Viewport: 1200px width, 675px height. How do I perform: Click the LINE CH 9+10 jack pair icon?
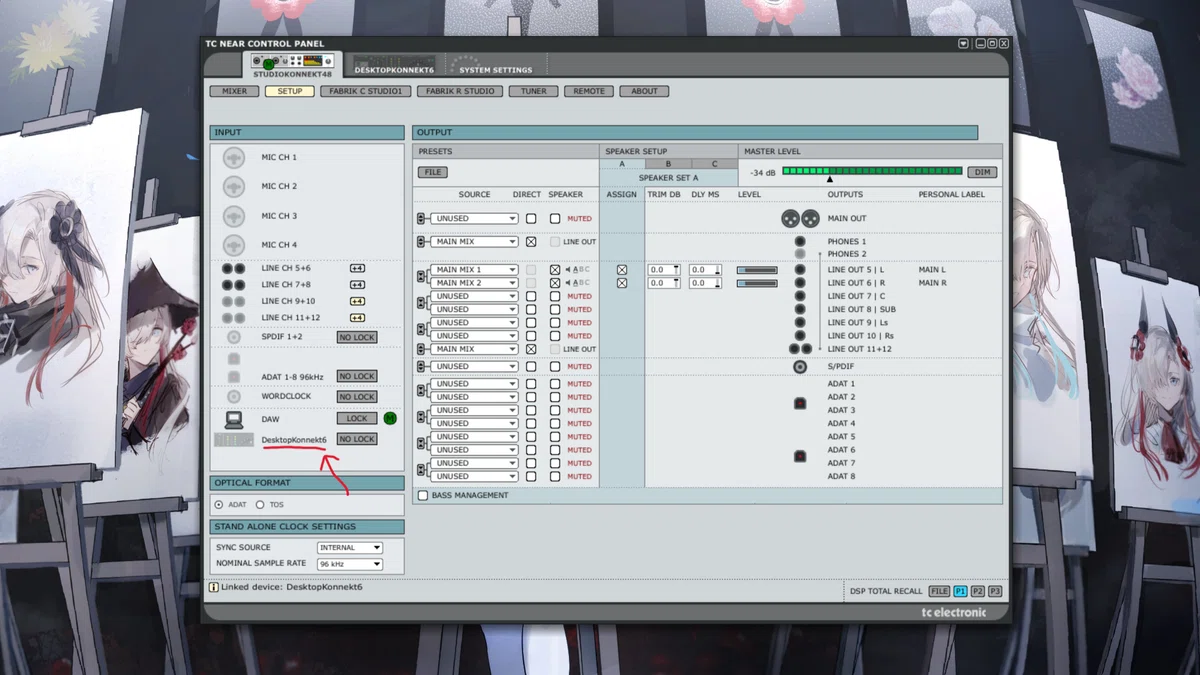coord(233,301)
